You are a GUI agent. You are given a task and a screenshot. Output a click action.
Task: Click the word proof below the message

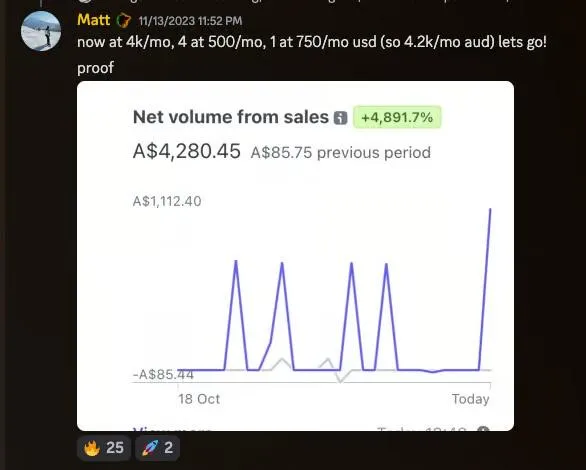95,68
